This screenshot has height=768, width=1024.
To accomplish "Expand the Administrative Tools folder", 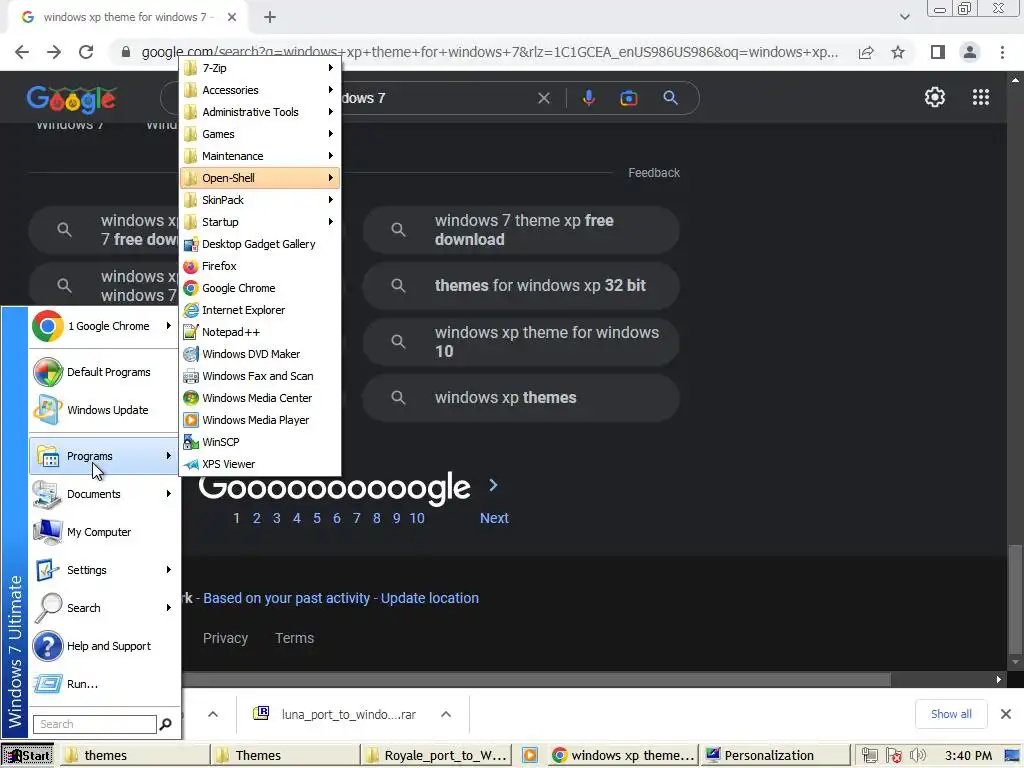I will (x=260, y=112).
